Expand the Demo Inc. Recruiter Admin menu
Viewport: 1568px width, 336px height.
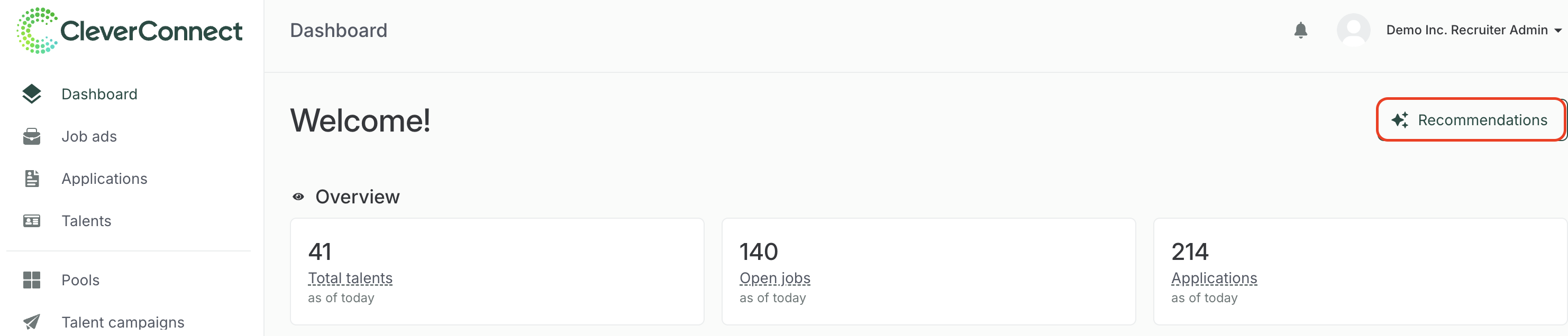(x=1473, y=31)
